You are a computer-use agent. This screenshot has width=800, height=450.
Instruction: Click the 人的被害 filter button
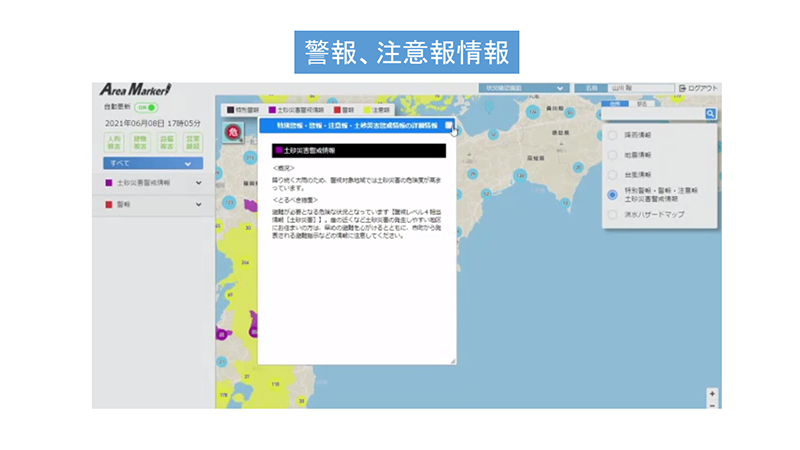click(114, 142)
